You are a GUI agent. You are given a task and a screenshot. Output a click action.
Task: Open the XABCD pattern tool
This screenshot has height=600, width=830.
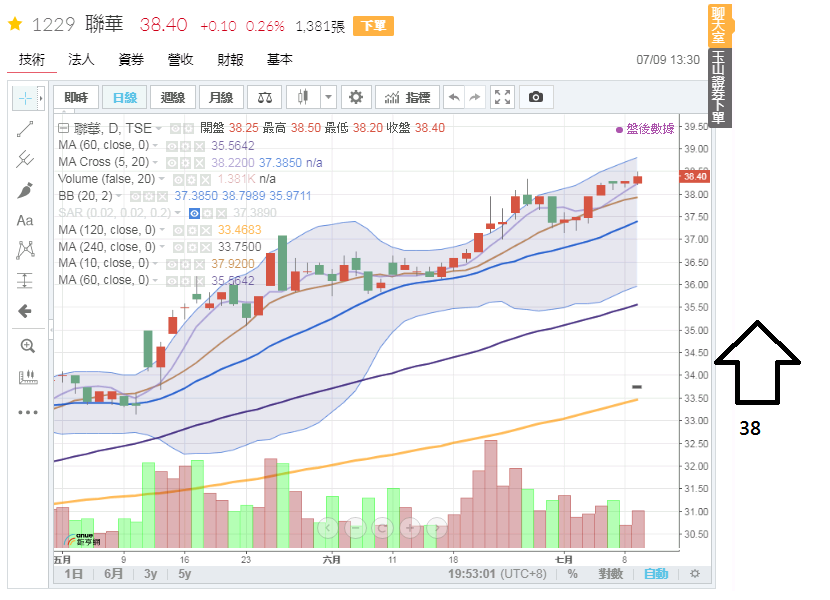coord(25,249)
